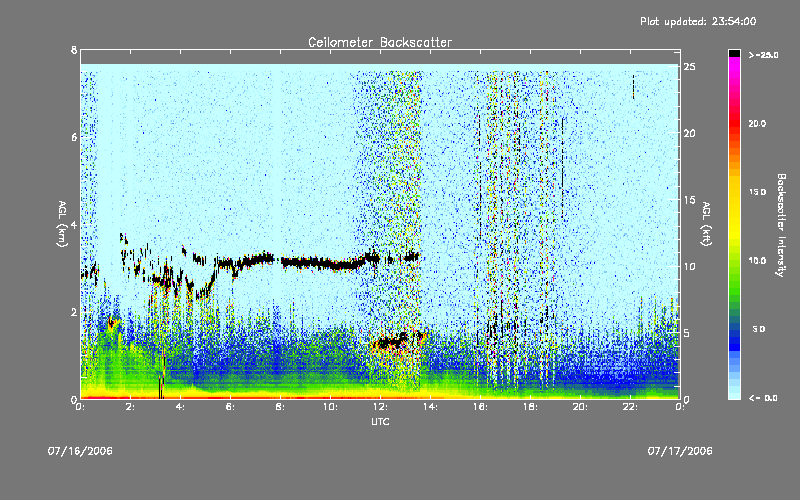Click the '10:' hour tick label on x-axis
This screenshot has height=500, width=800.
pos(330,407)
